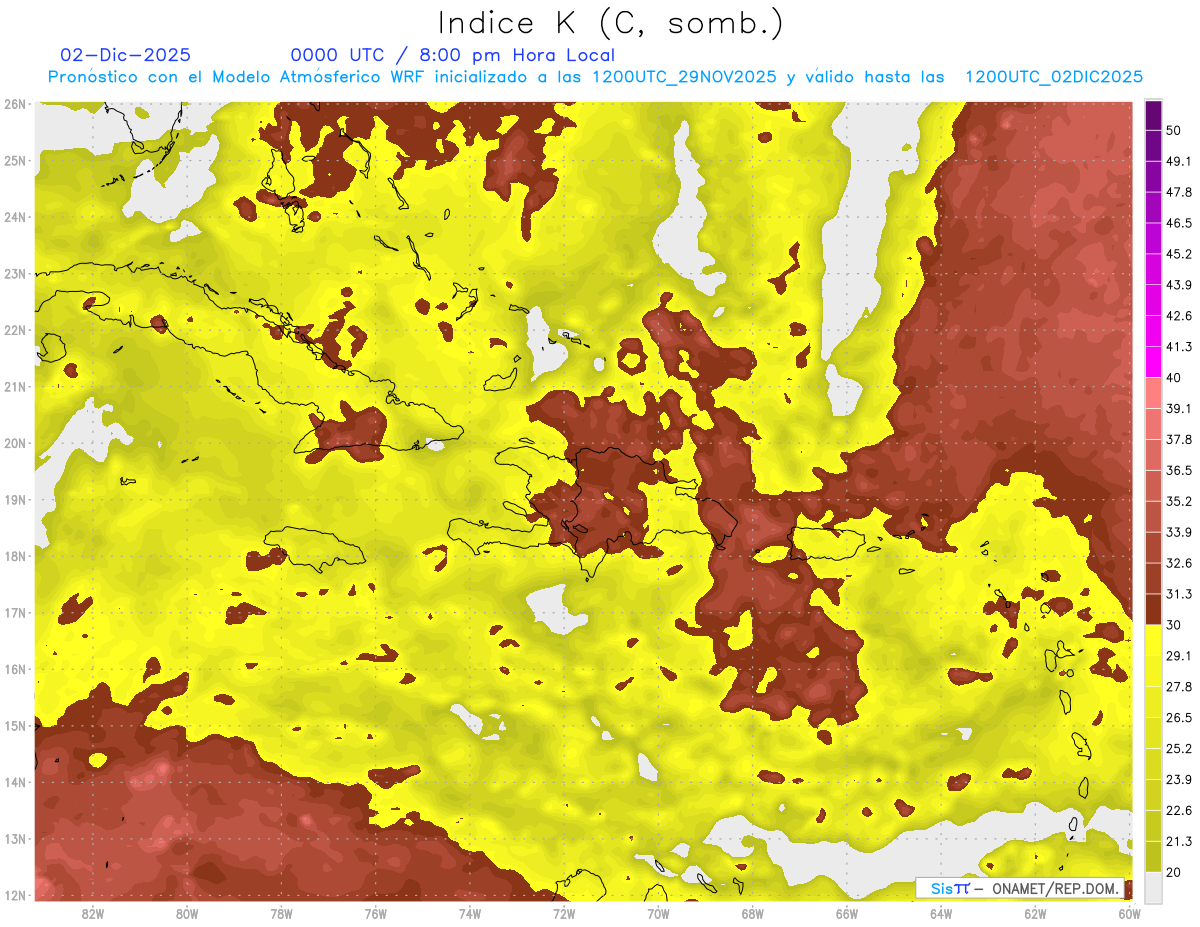Click the longitude axis label "68W"
1200x927 pixels.
[x=753, y=913]
